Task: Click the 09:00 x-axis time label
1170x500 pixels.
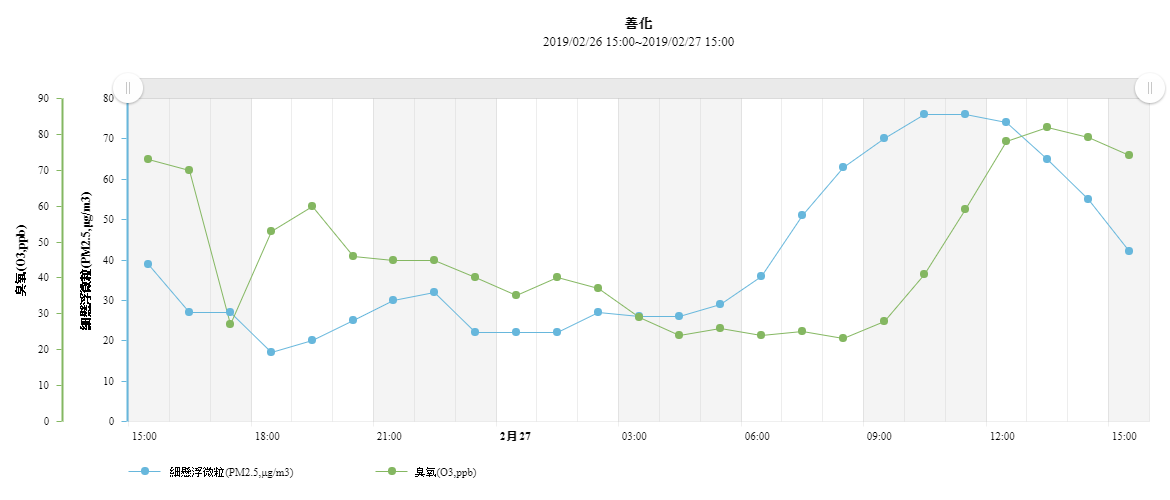Action: point(879,436)
